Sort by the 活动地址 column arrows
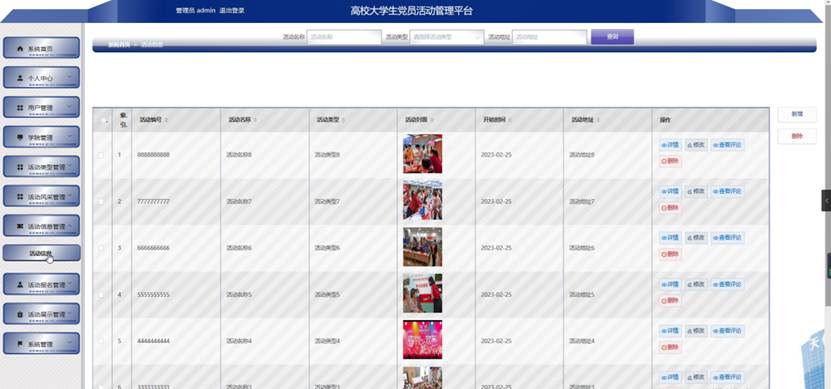This screenshot has width=831, height=389. click(598, 120)
